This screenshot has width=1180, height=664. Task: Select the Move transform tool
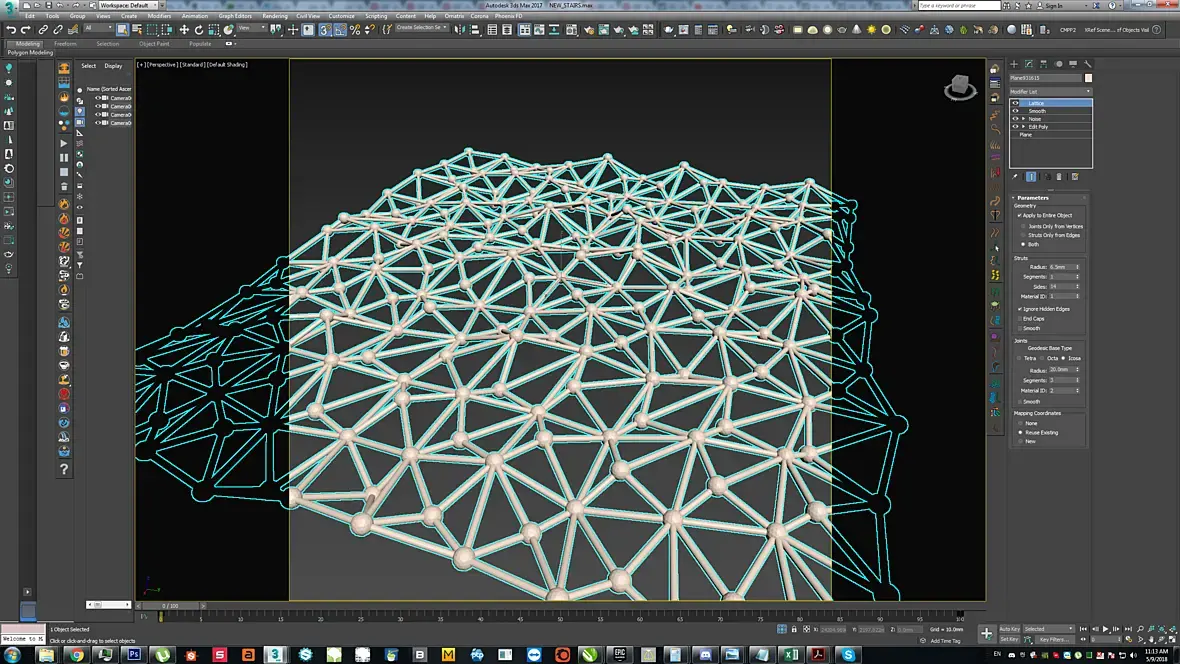(x=183, y=30)
